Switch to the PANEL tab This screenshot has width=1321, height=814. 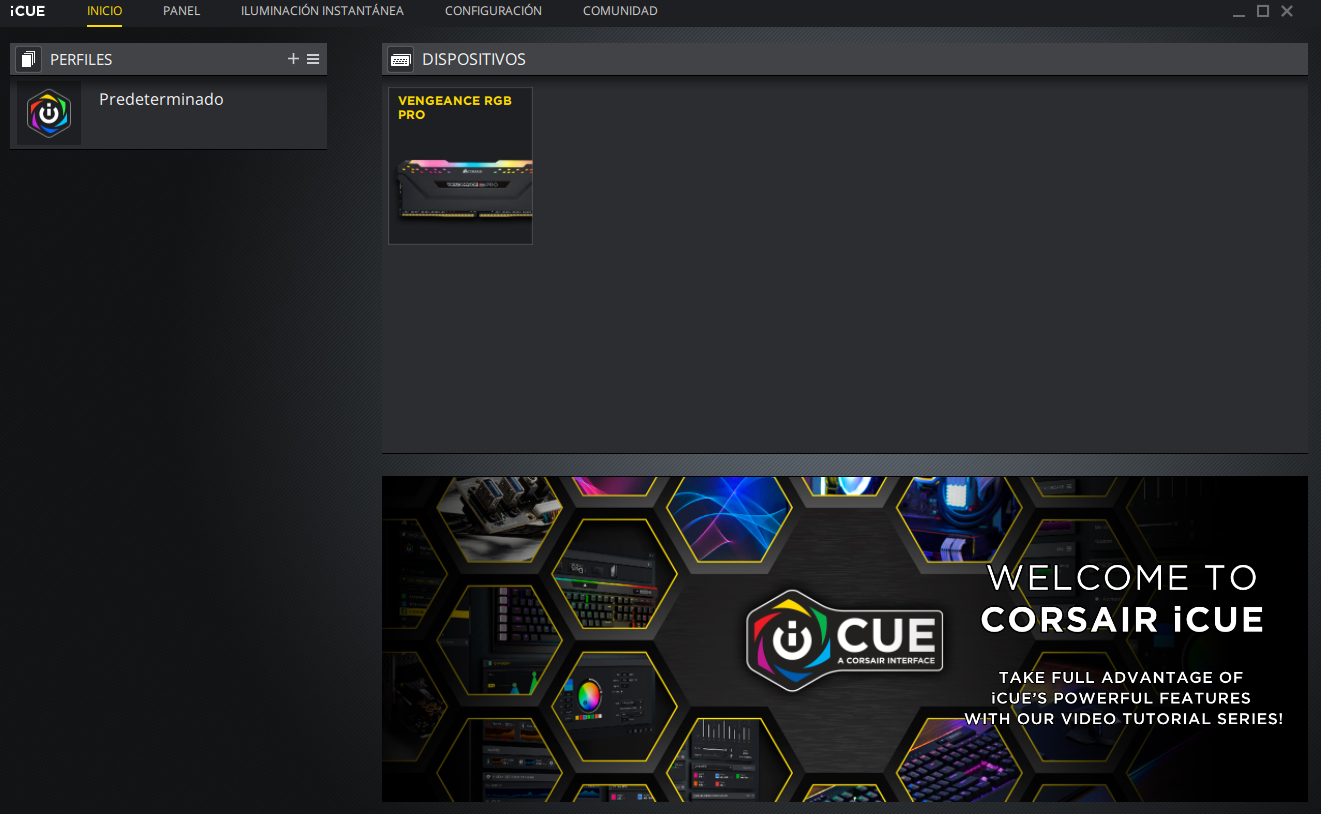pos(182,11)
